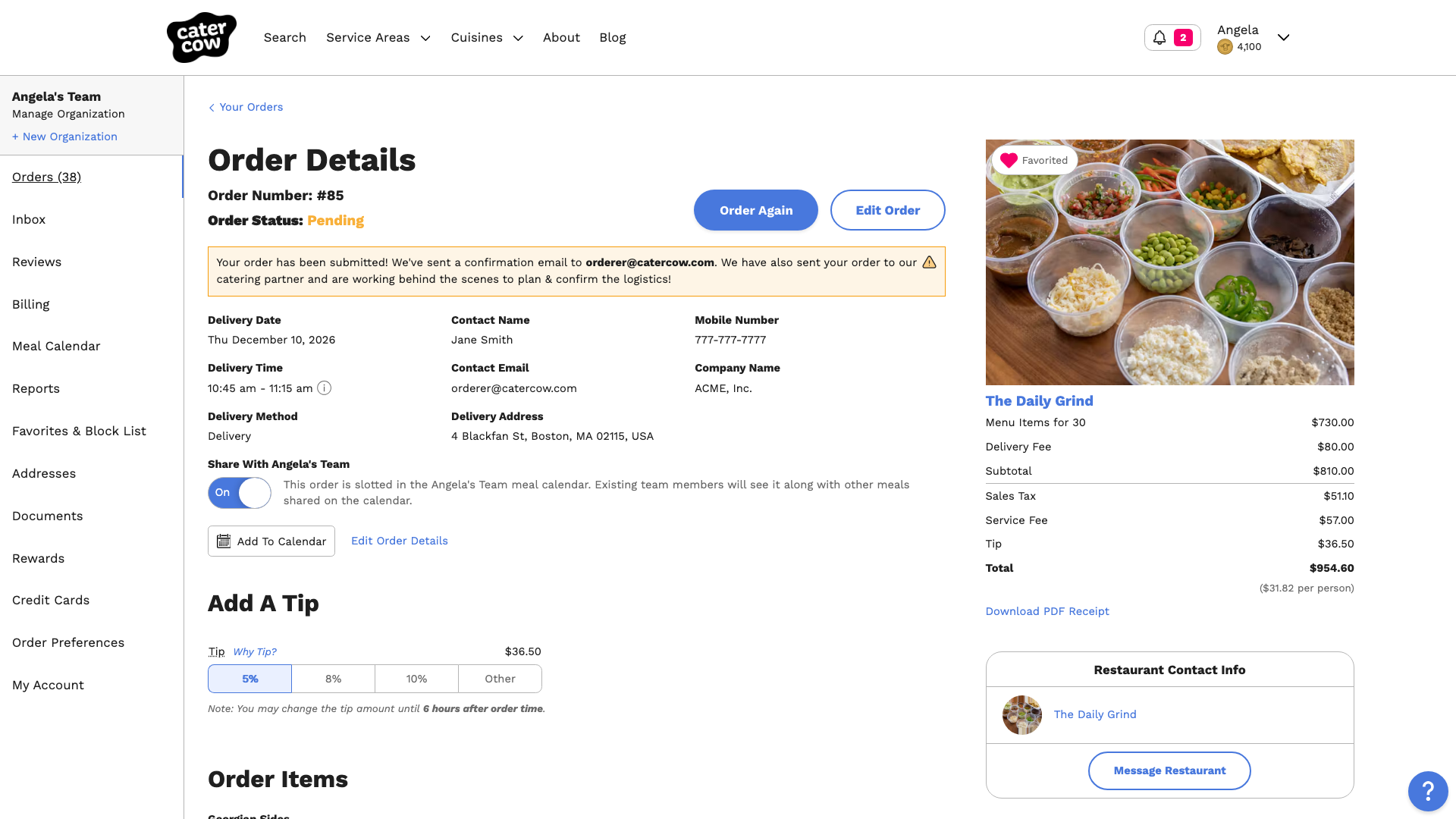Open My Account in the sidebar
1456x819 pixels.
coord(48,685)
